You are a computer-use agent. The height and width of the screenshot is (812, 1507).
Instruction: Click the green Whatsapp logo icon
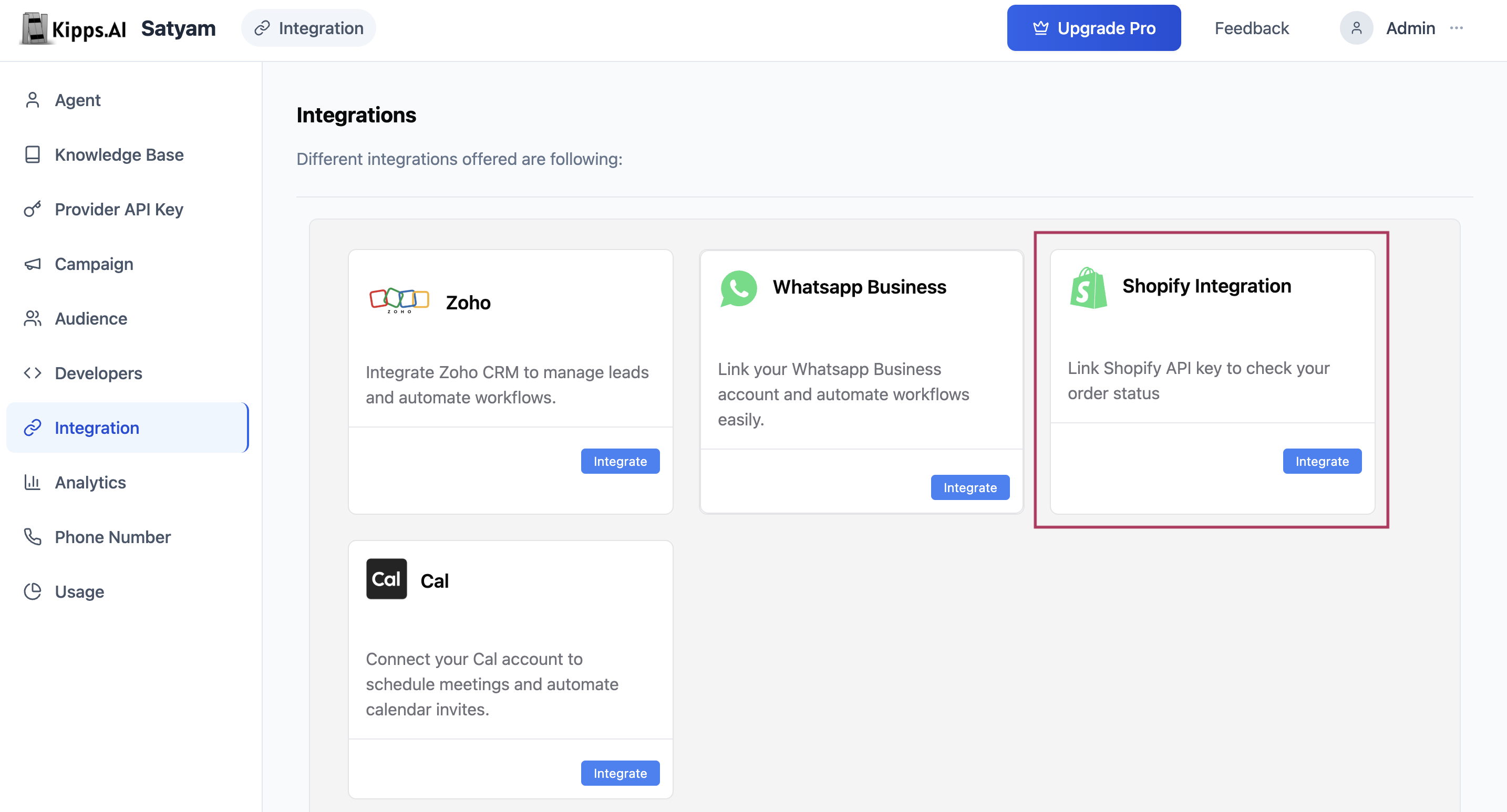point(739,288)
